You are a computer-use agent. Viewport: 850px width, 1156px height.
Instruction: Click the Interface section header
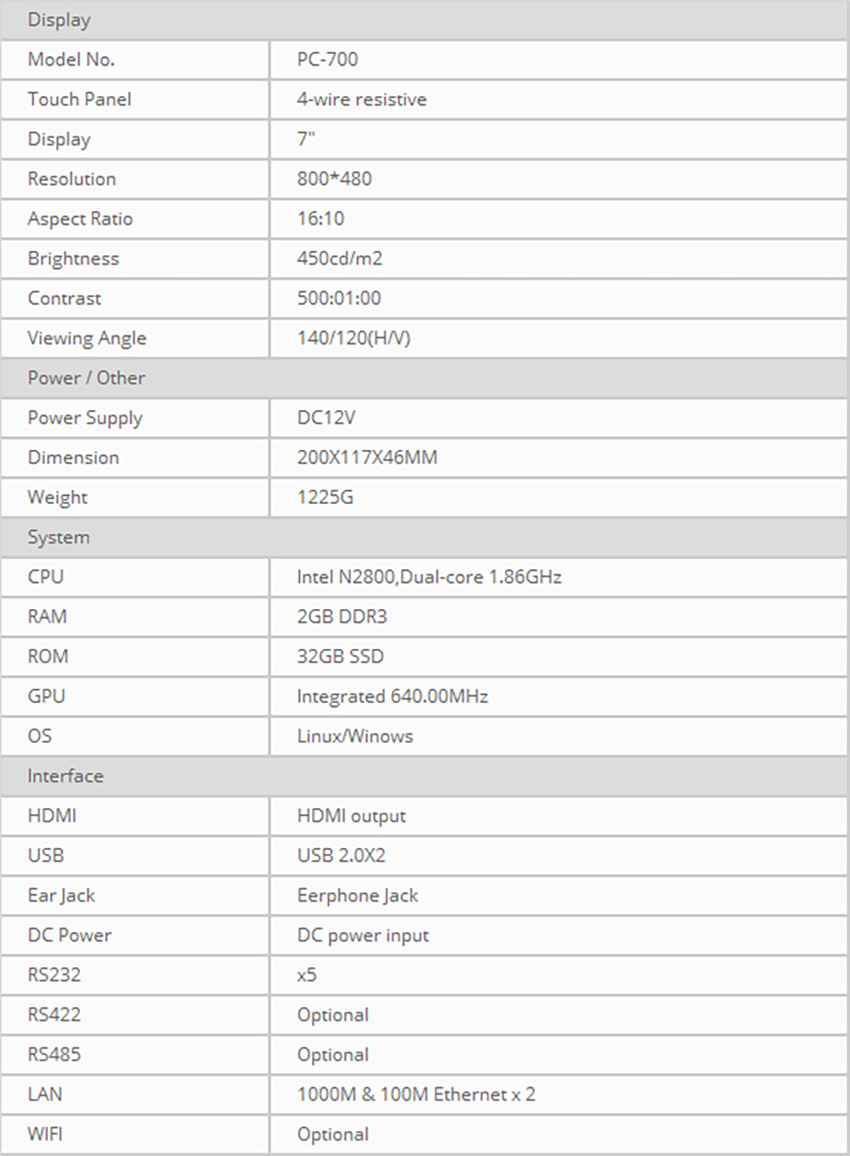(65, 776)
